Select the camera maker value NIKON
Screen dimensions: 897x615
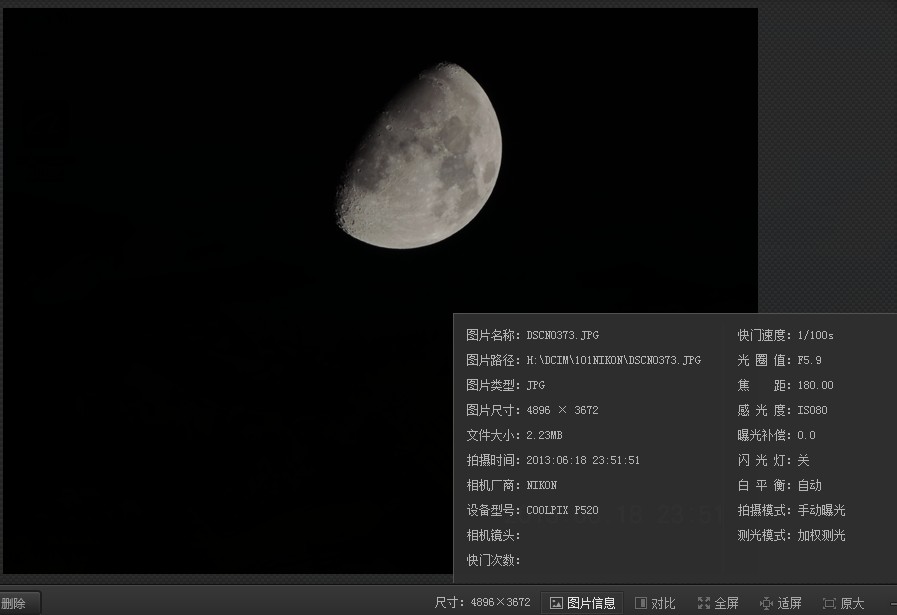tap(542, 485)
